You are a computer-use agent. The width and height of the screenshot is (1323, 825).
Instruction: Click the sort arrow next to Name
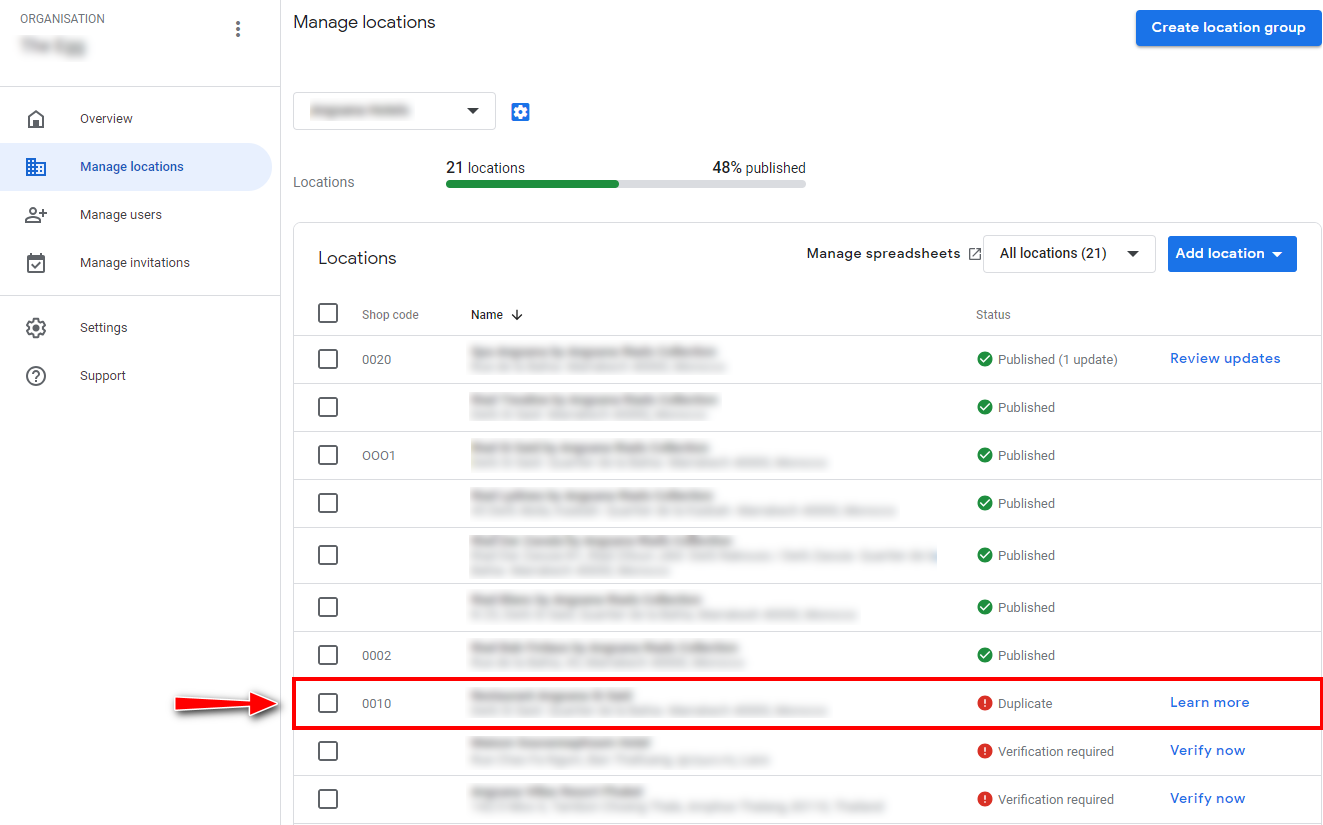pyautogui.click(x=517, y=315)
